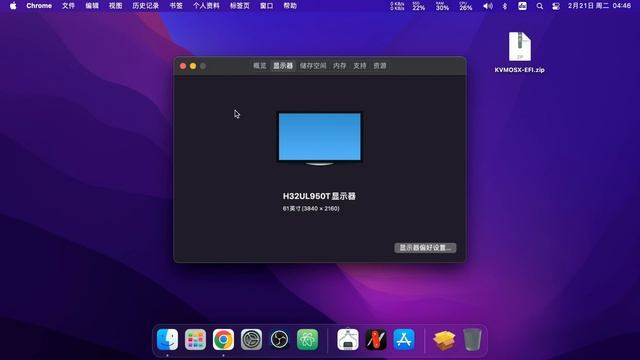Launch the red knife app in dock
The width and height of the screenshot is (640, 360).
(376, 339)
